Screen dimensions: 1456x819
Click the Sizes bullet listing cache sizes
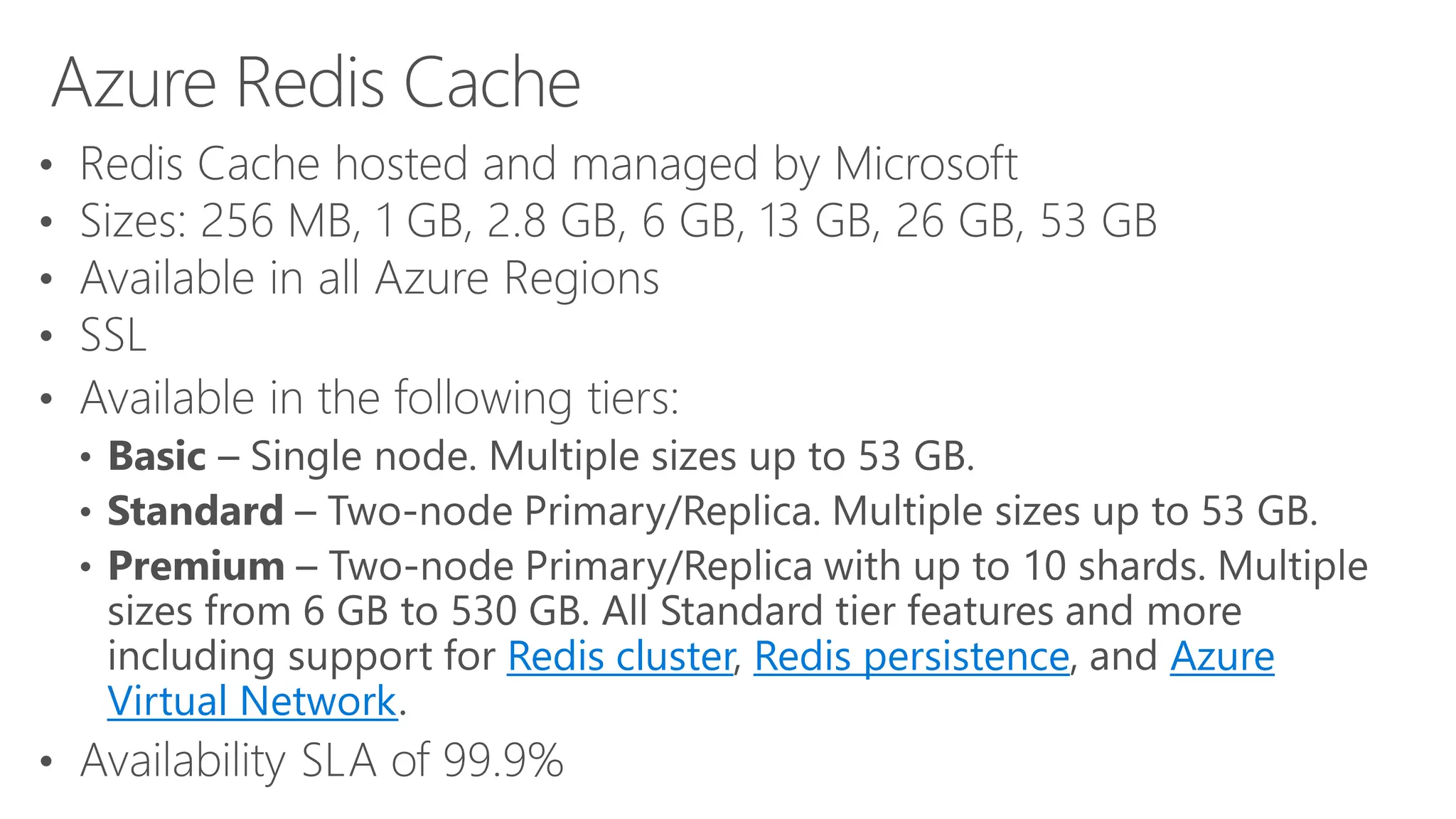619,220
